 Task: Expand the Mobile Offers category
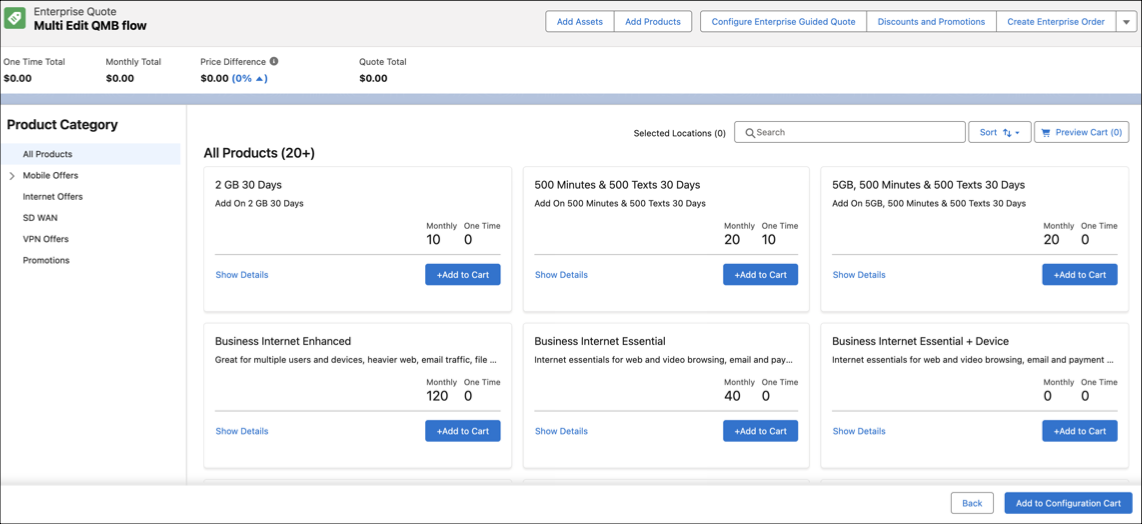12,176
